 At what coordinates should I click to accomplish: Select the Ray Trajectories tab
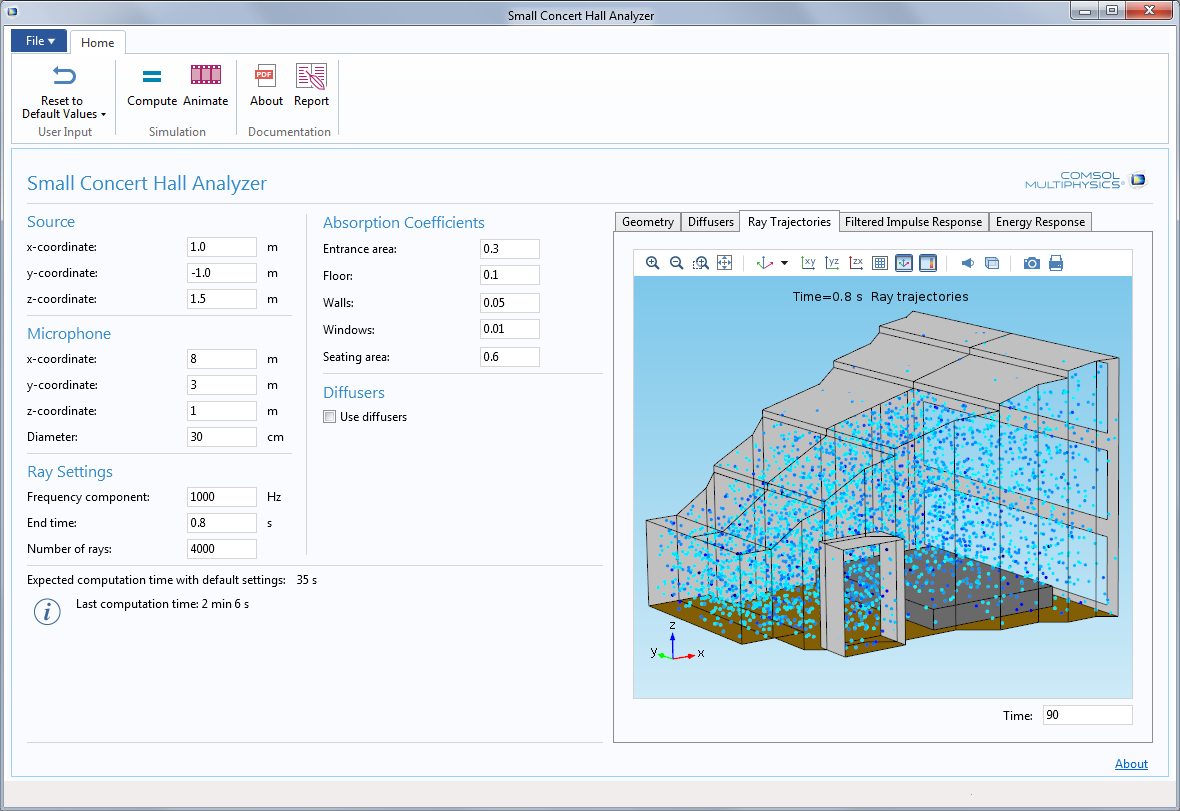tap(789, 221)
